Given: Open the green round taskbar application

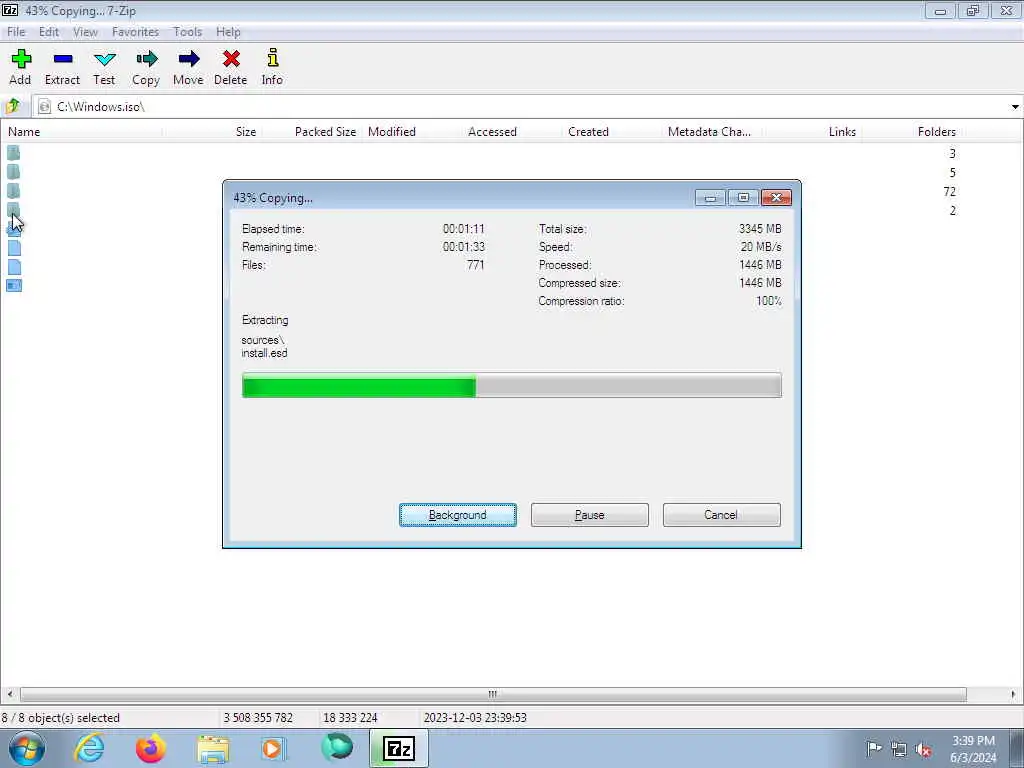Looking at the screenshot, I should [x=337, y=748].
